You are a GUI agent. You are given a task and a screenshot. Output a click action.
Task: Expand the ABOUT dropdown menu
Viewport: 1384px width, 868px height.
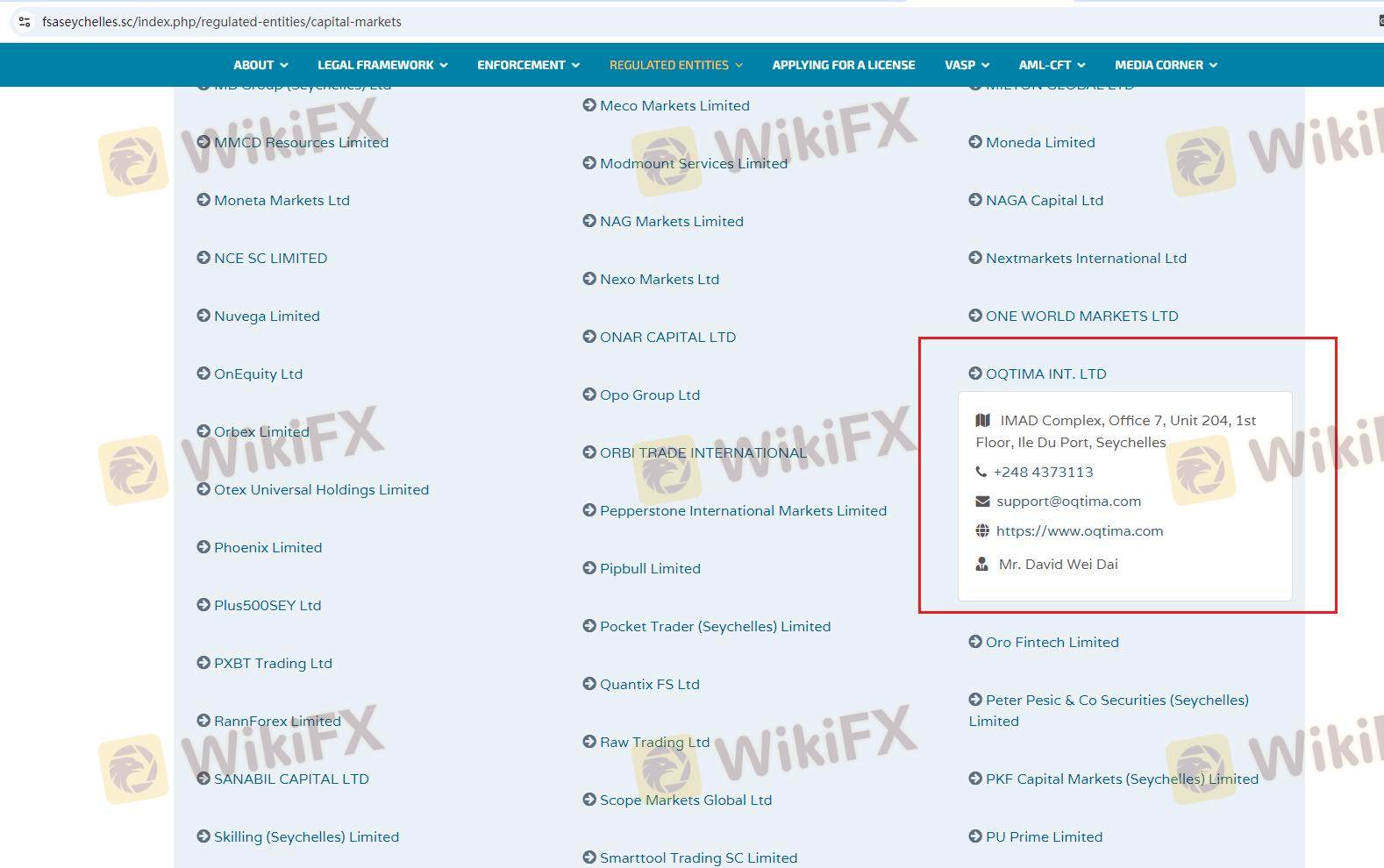point(260,65)
